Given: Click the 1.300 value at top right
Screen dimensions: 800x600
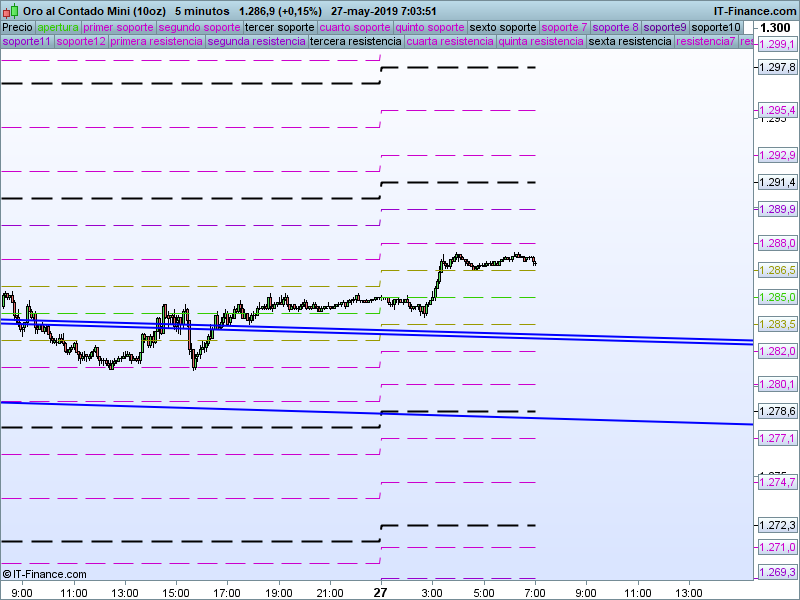Looking at the screenshot, I should coord(775,28).
